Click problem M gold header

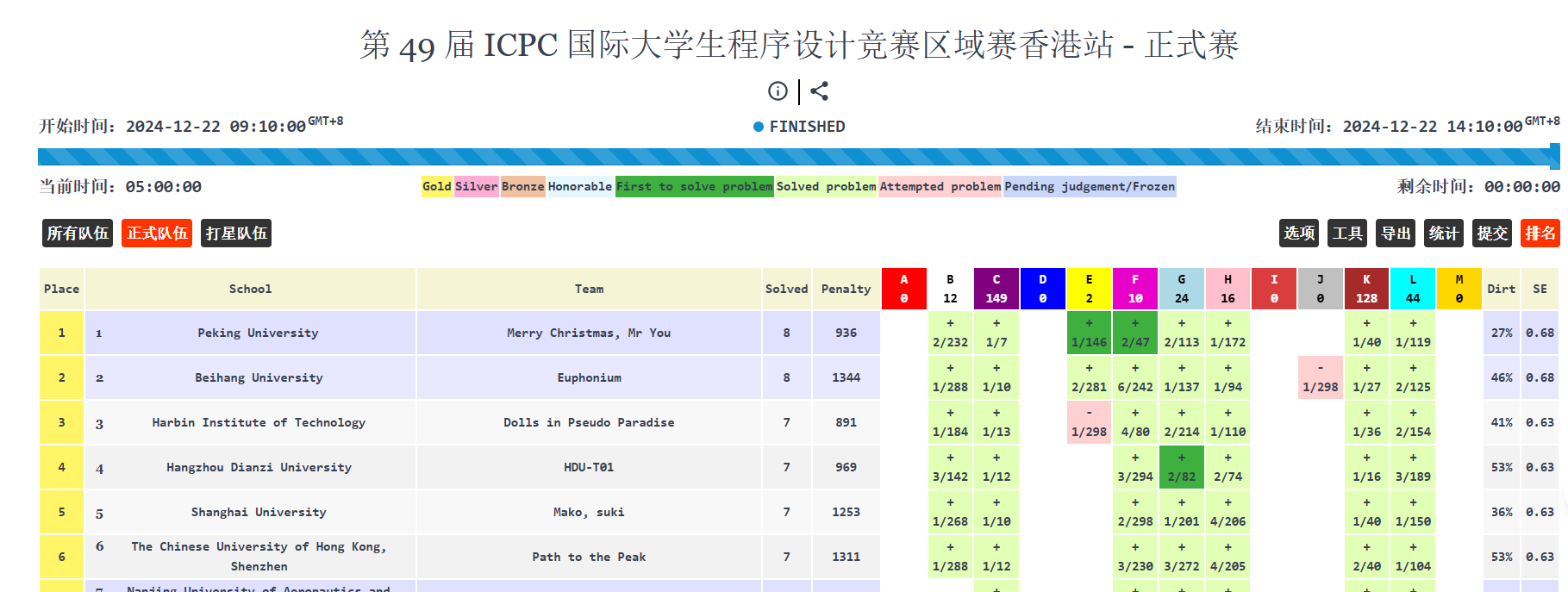tap(1459, 289)
